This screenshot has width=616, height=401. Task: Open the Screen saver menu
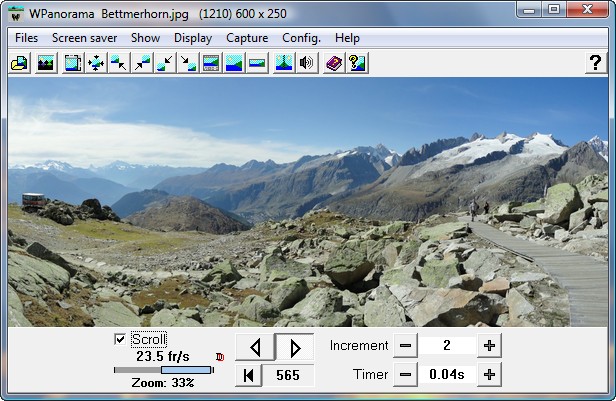tap(86, 38)
